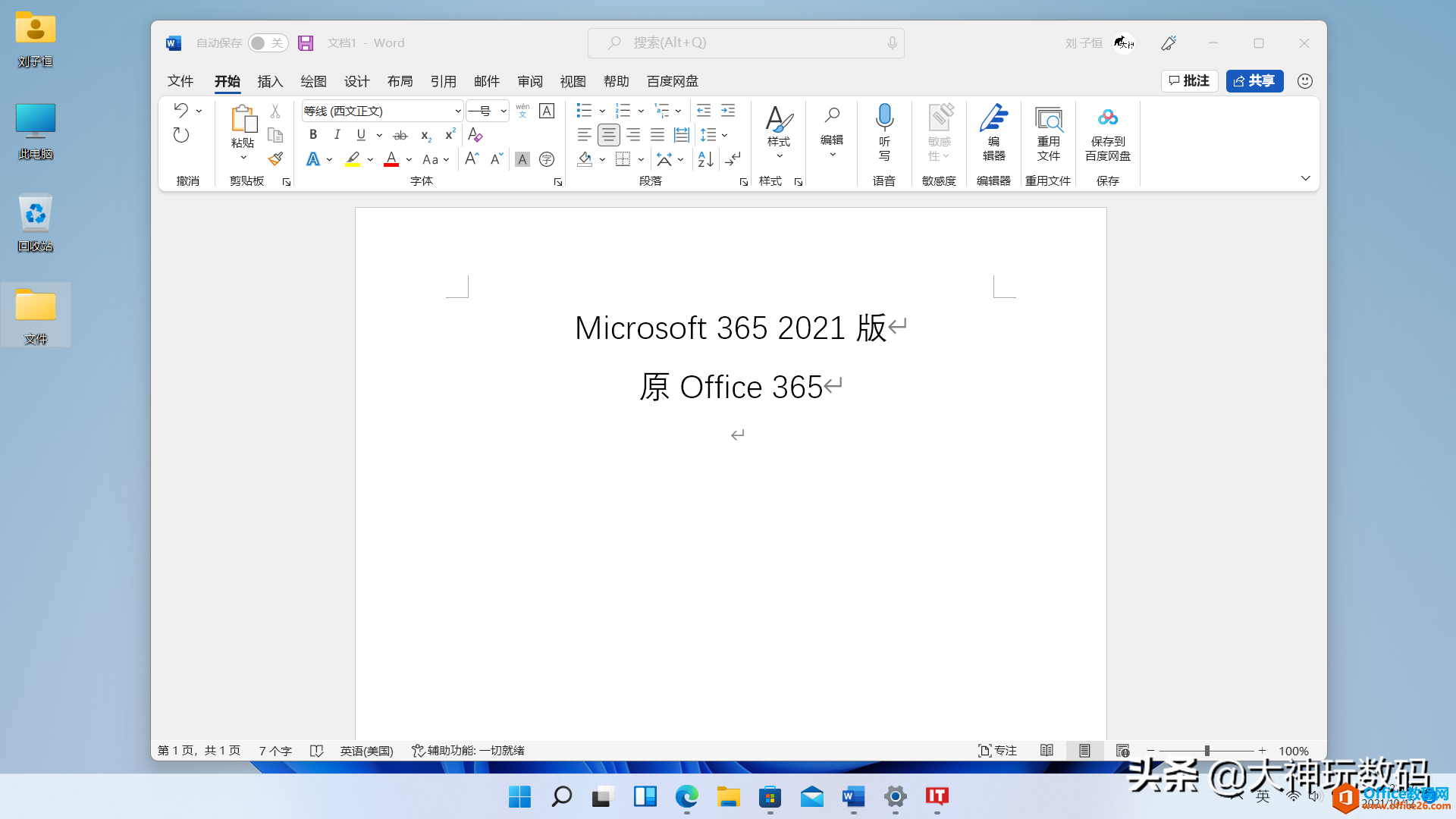Click 批注 Comments button in ribbon
This screenshot has height=819, width=1456.
tap(1189, 80)
